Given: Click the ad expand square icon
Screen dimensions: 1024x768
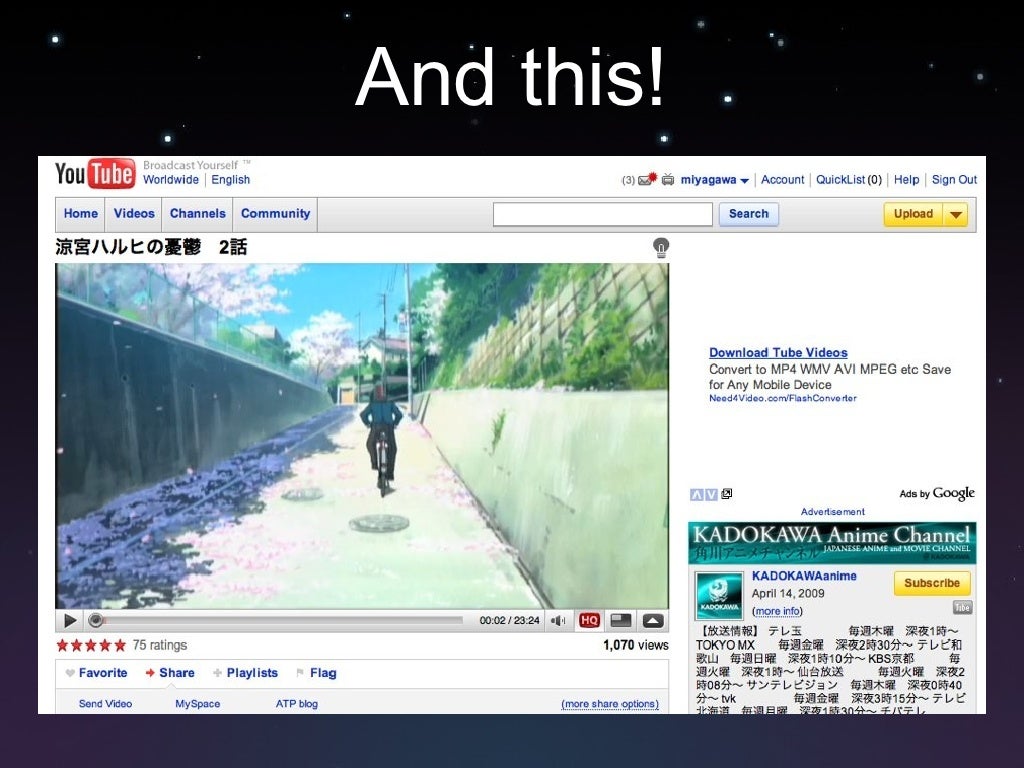Looking at the screenshot, I should coord(727,494).
